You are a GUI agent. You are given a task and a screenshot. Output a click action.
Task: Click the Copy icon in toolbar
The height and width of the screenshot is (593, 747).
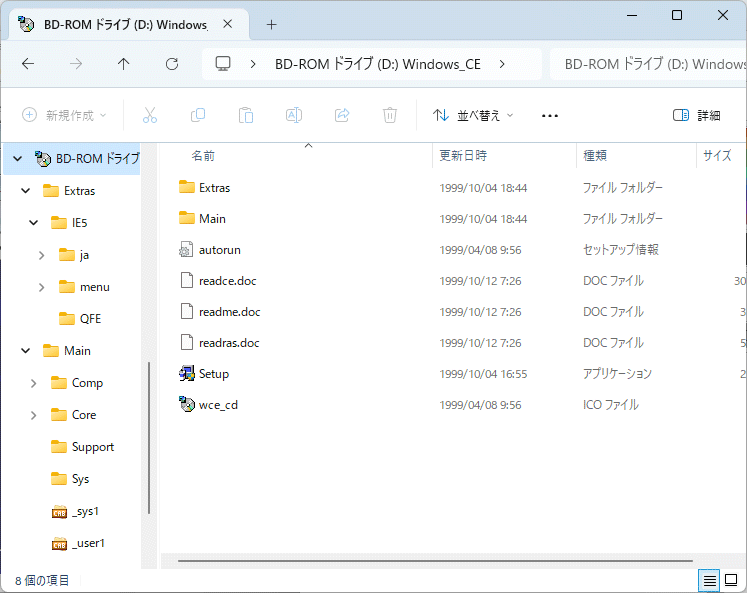[198, 115]
